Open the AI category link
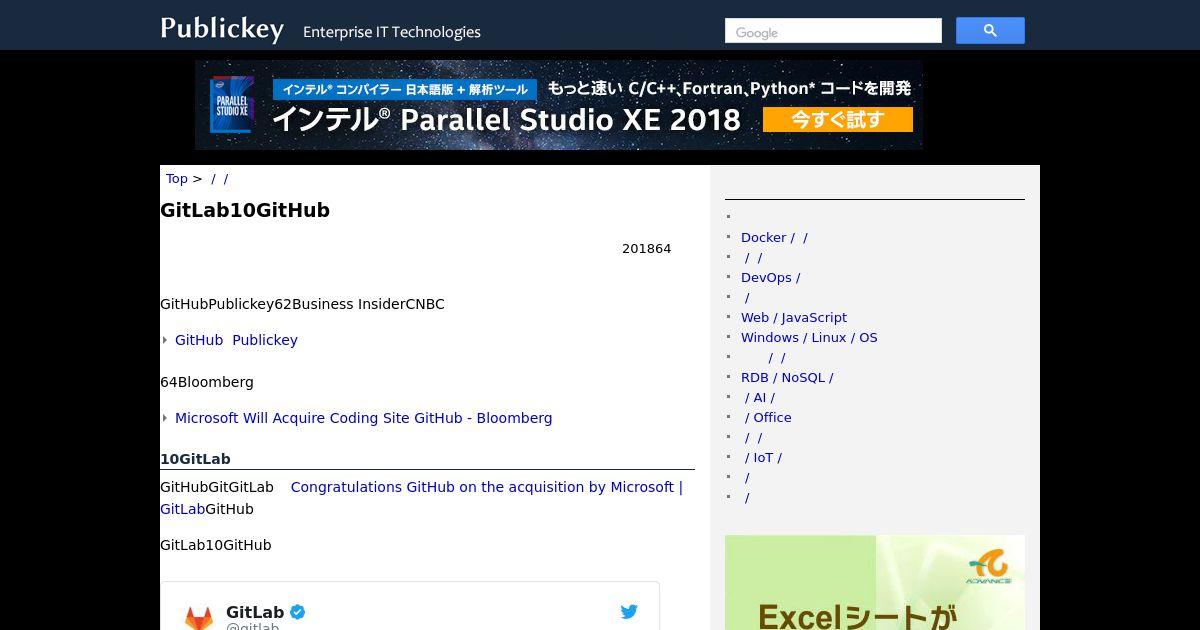 [x=760, y=397]
